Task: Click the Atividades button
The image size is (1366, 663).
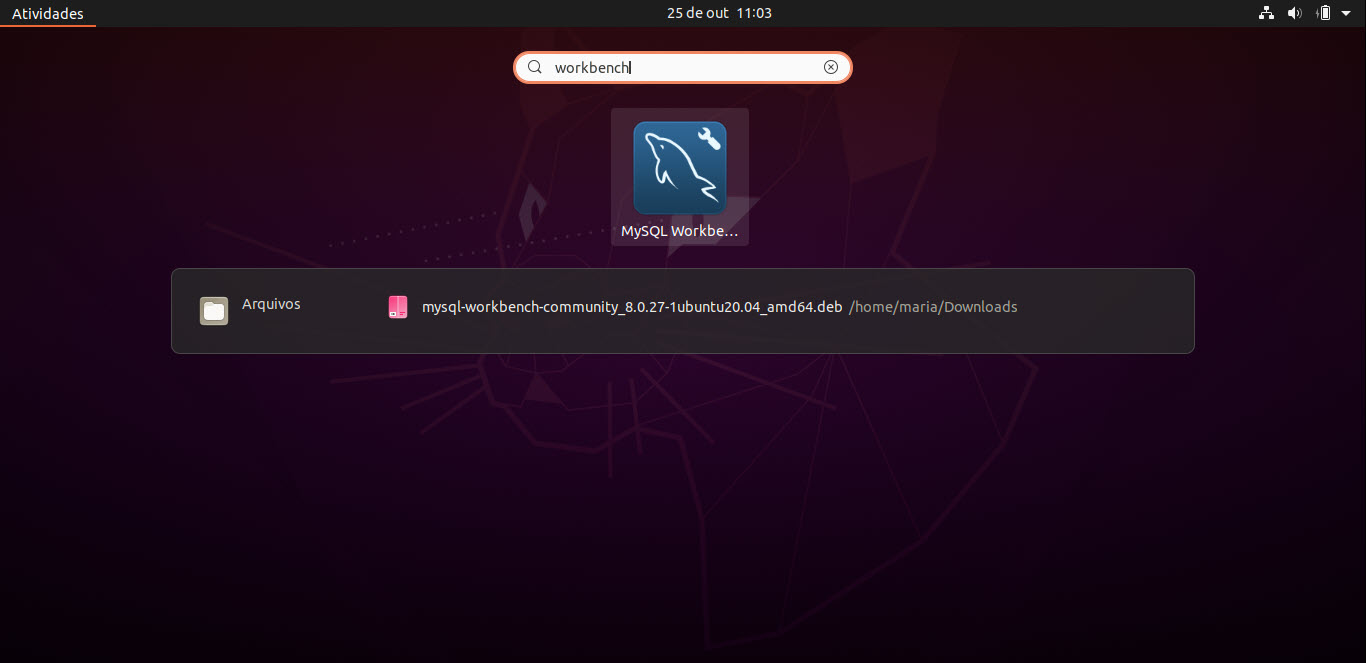Action: coord(48,13)
